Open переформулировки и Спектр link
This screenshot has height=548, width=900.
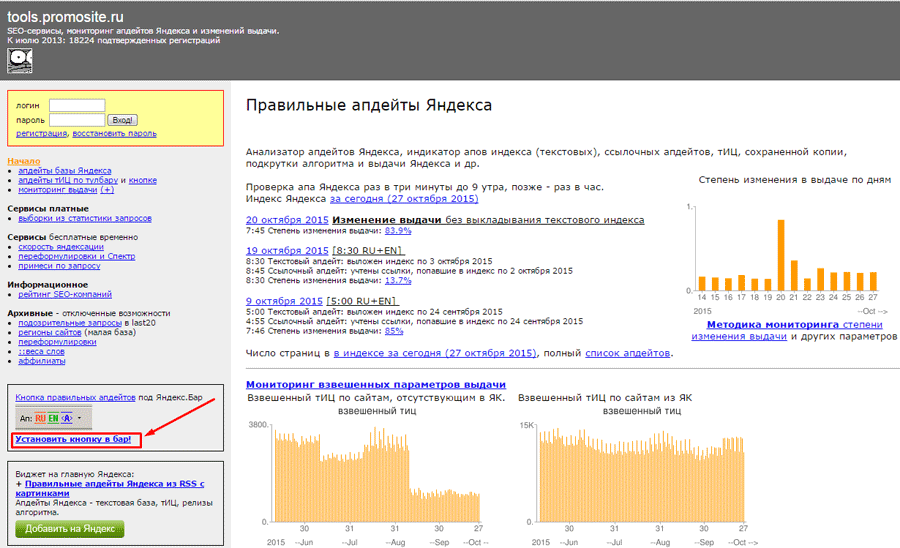(76, 256)
